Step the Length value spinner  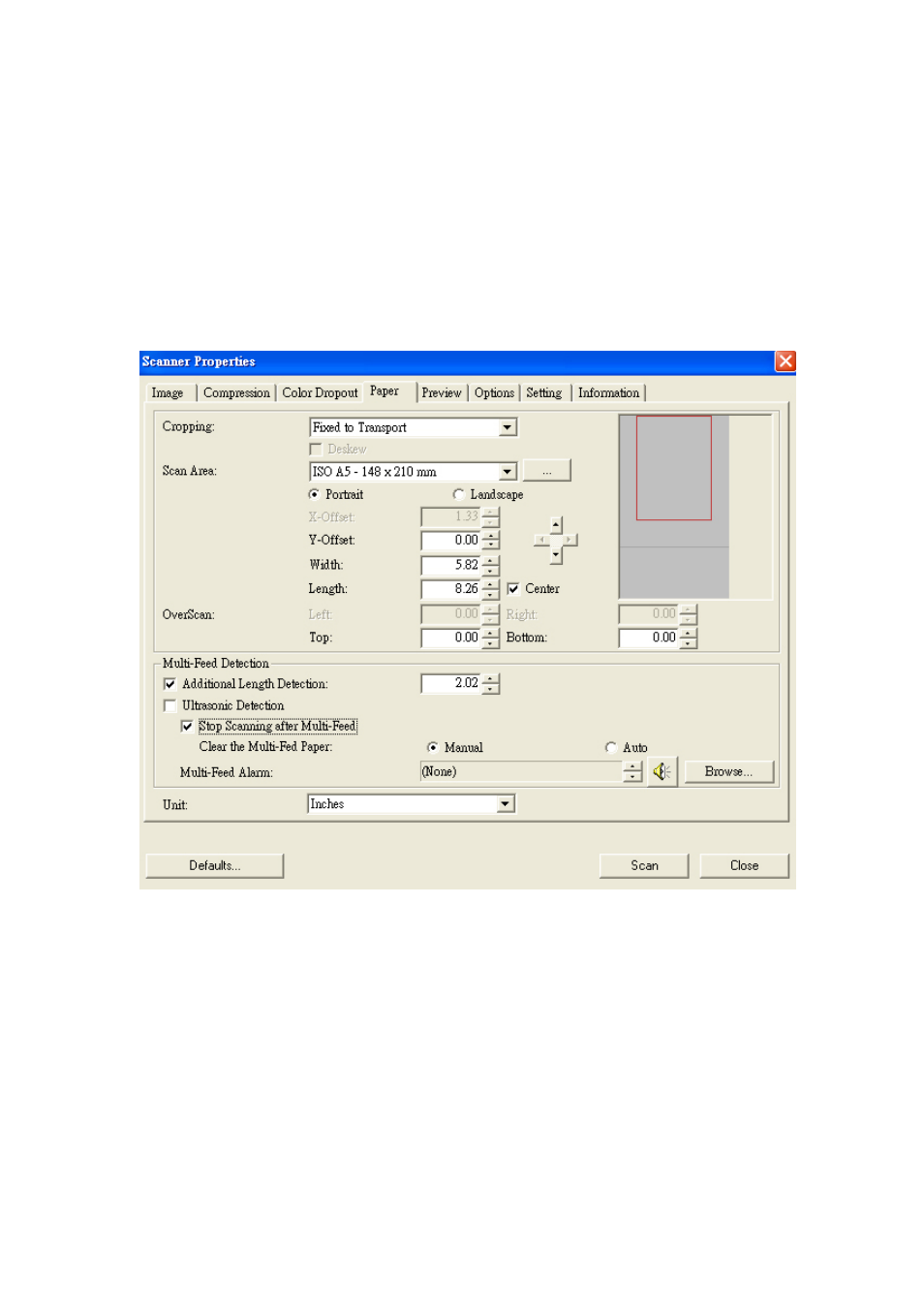pos(491,589)
